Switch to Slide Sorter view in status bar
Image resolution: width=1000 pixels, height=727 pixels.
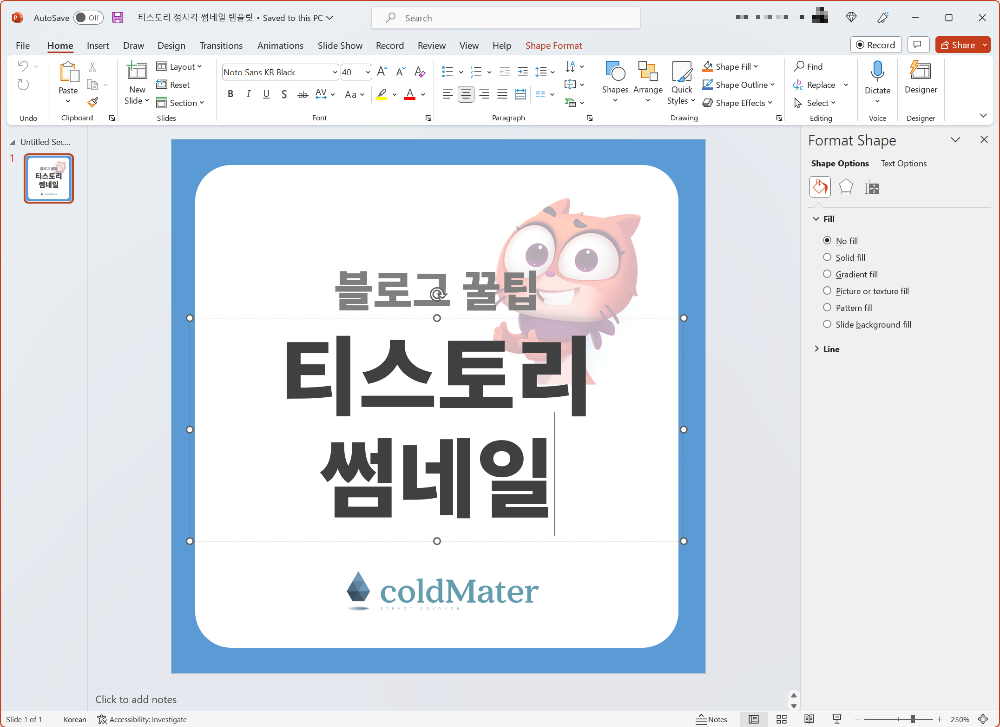tap(780, 718)
